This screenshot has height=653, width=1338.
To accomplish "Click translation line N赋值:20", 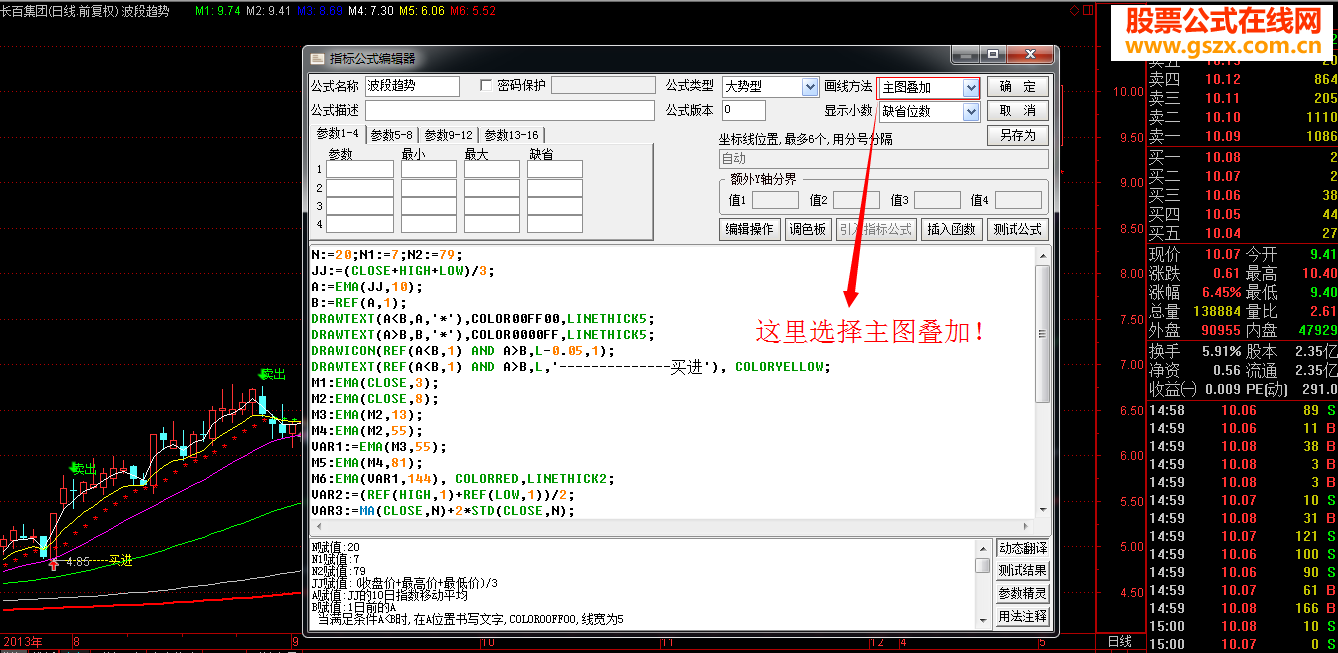I will tap(338, 547).
